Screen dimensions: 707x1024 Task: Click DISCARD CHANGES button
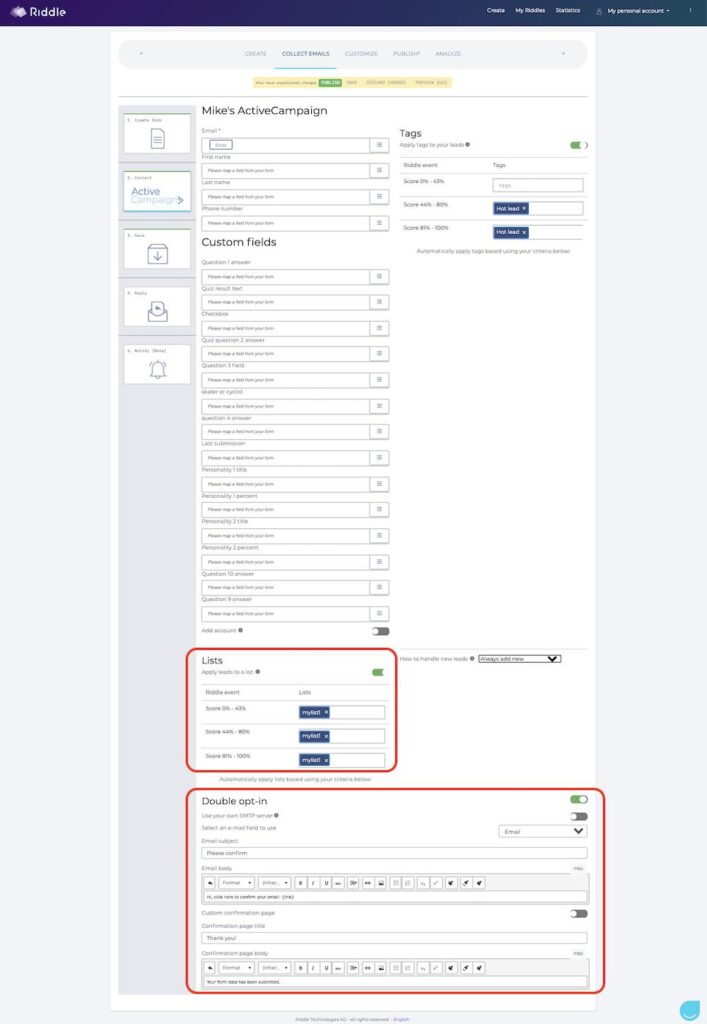386,83
